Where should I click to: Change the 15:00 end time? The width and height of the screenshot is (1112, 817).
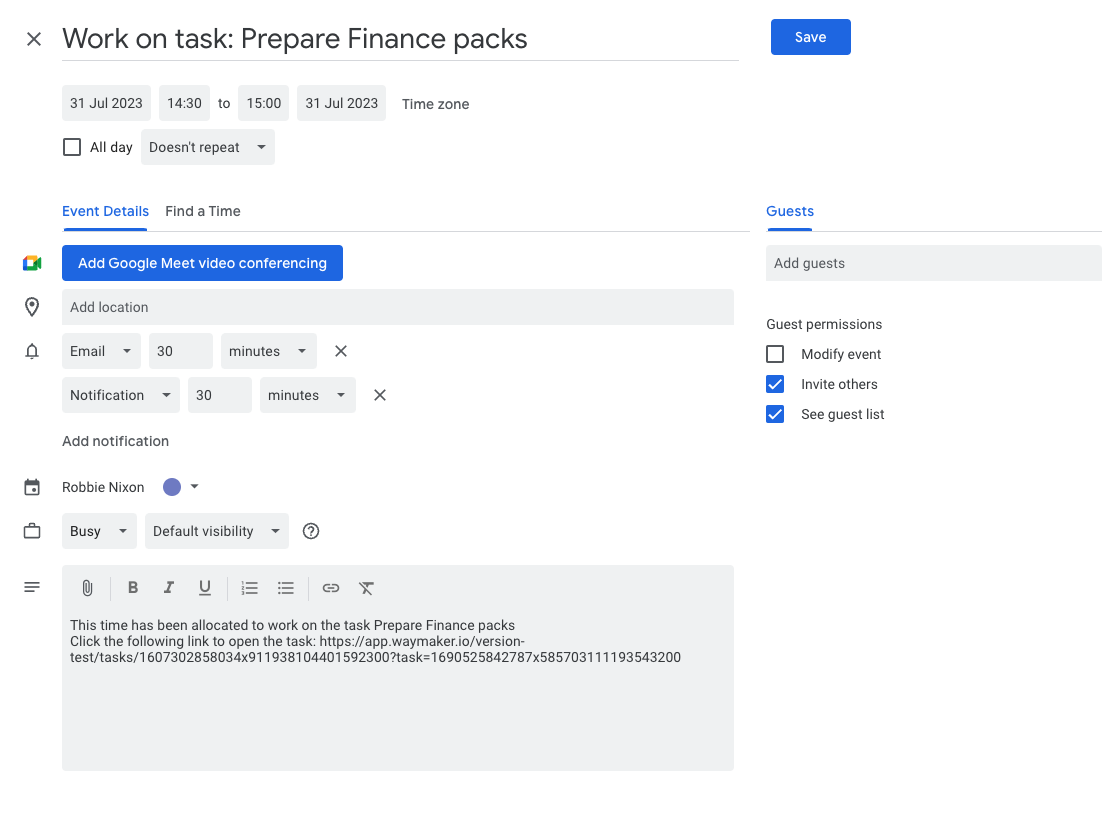pyautogui.click(x=264, y=104)
